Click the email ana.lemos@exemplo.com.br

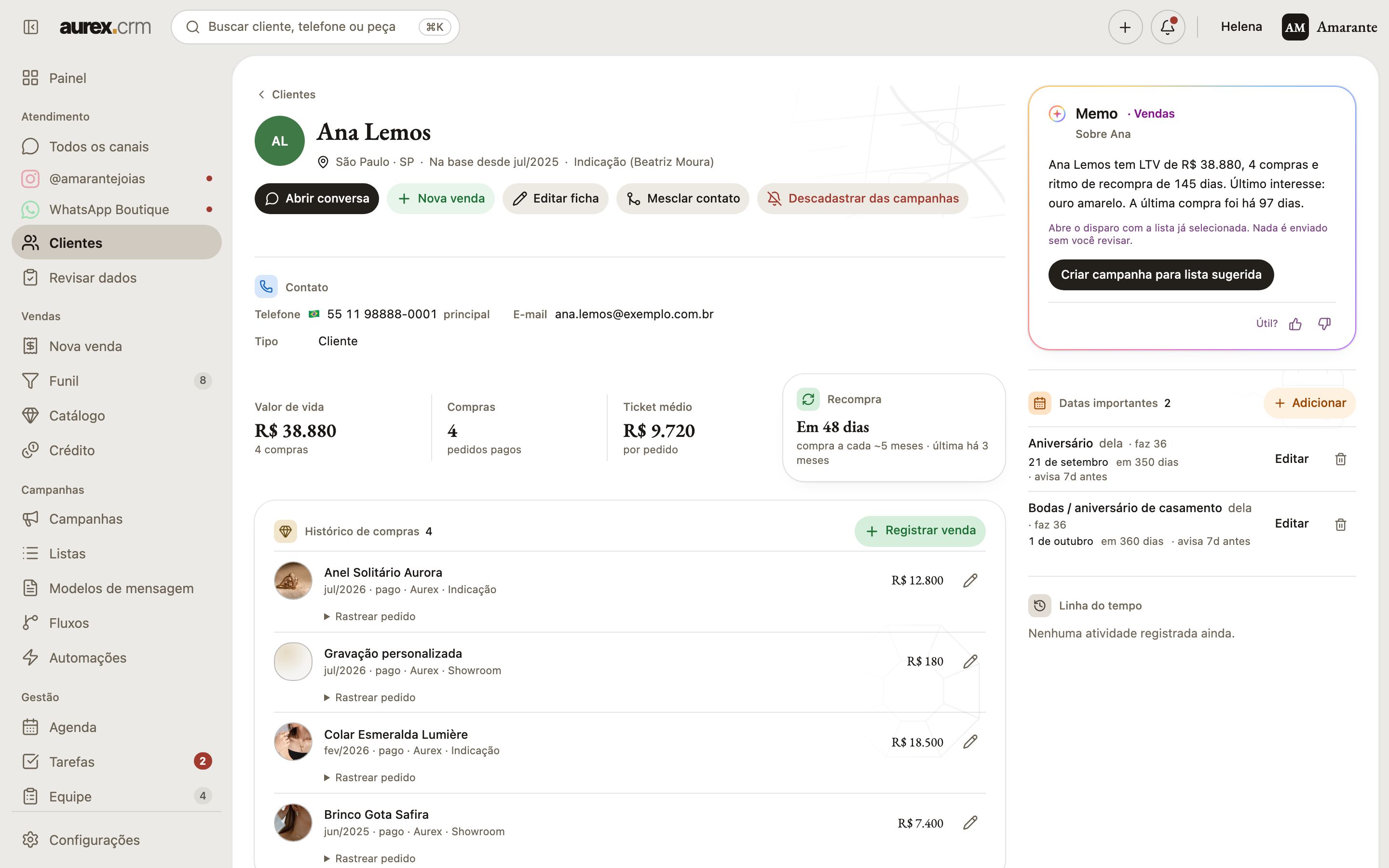[634, 314]
